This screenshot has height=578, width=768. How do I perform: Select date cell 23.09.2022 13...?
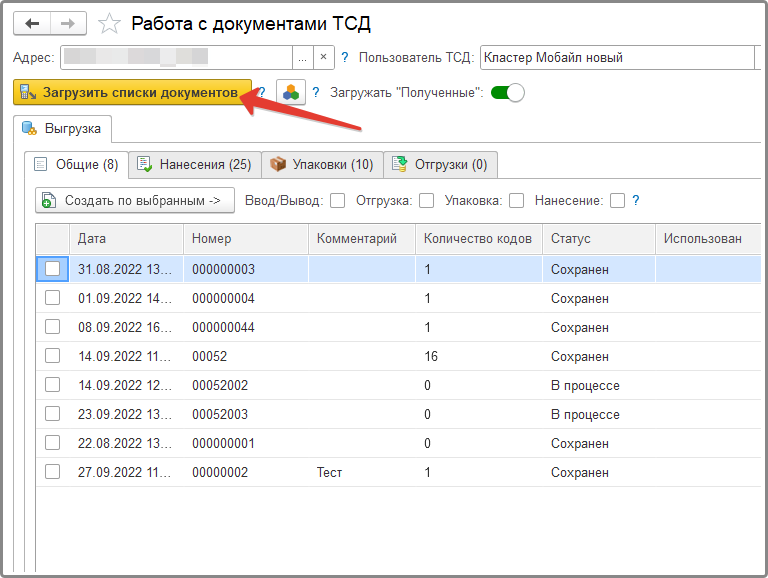click(126, 414)
